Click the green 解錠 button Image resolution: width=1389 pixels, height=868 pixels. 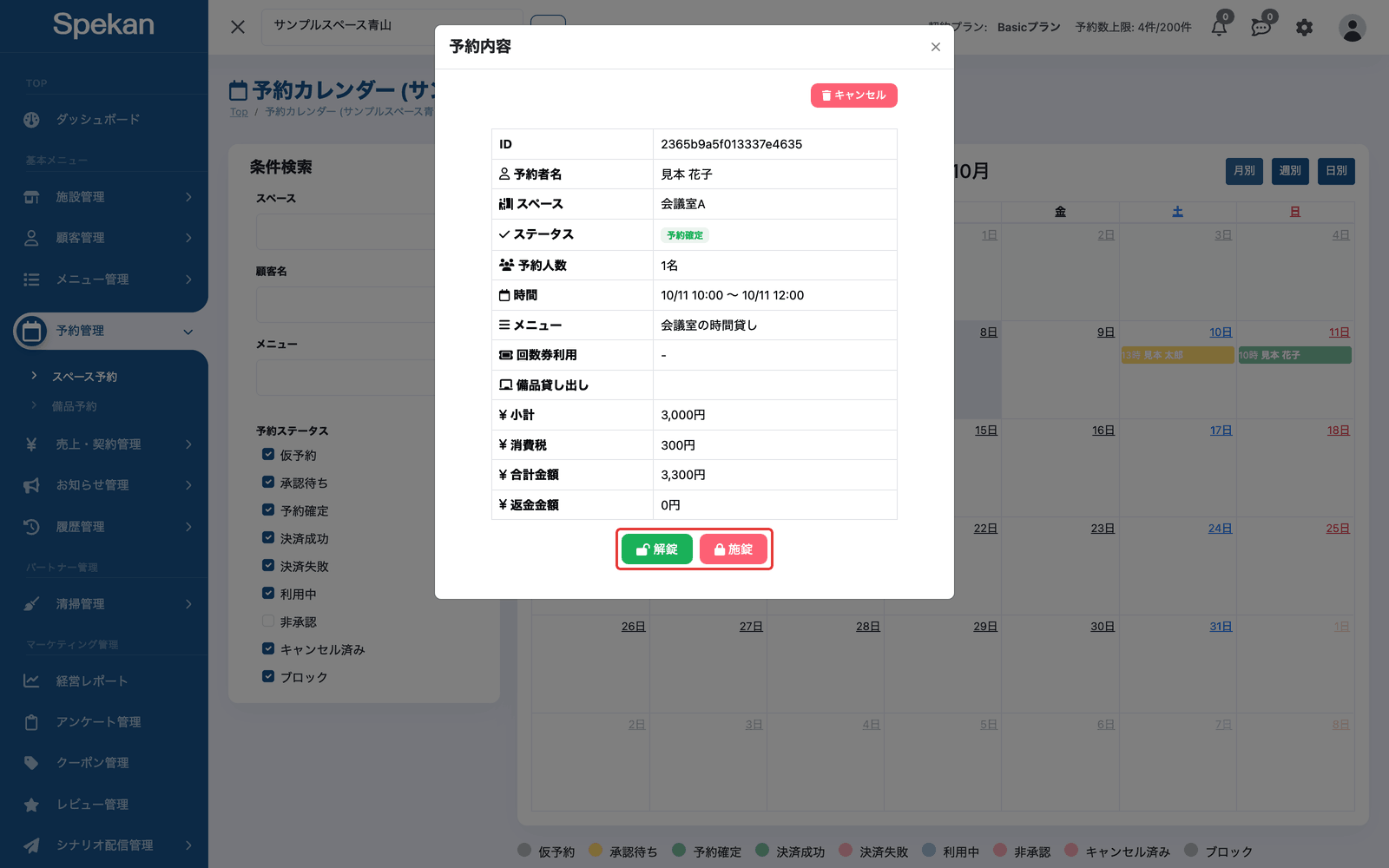pyautogui.click(x=657, y=549)
